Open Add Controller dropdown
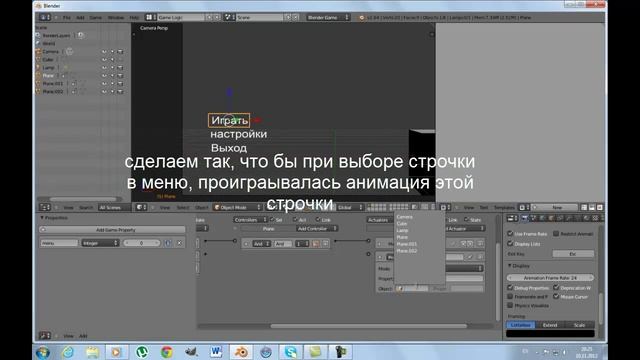Image resolution: width=640 pixels, height=360 pixels. pos(317,229)
